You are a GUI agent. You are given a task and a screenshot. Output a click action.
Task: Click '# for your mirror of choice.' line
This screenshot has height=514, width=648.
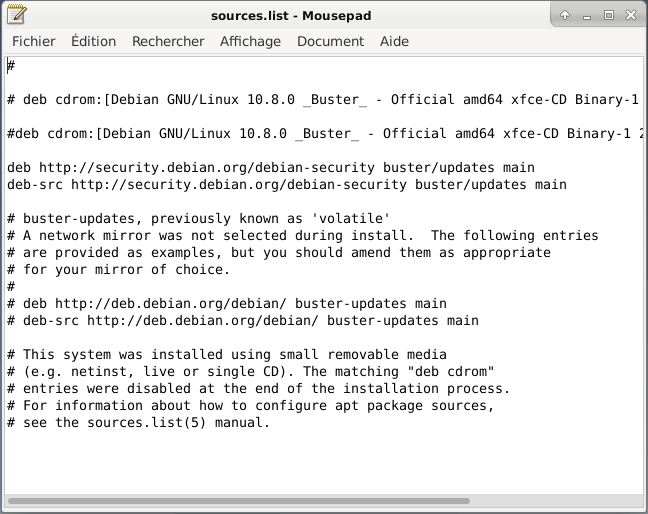tap(118, 269)
